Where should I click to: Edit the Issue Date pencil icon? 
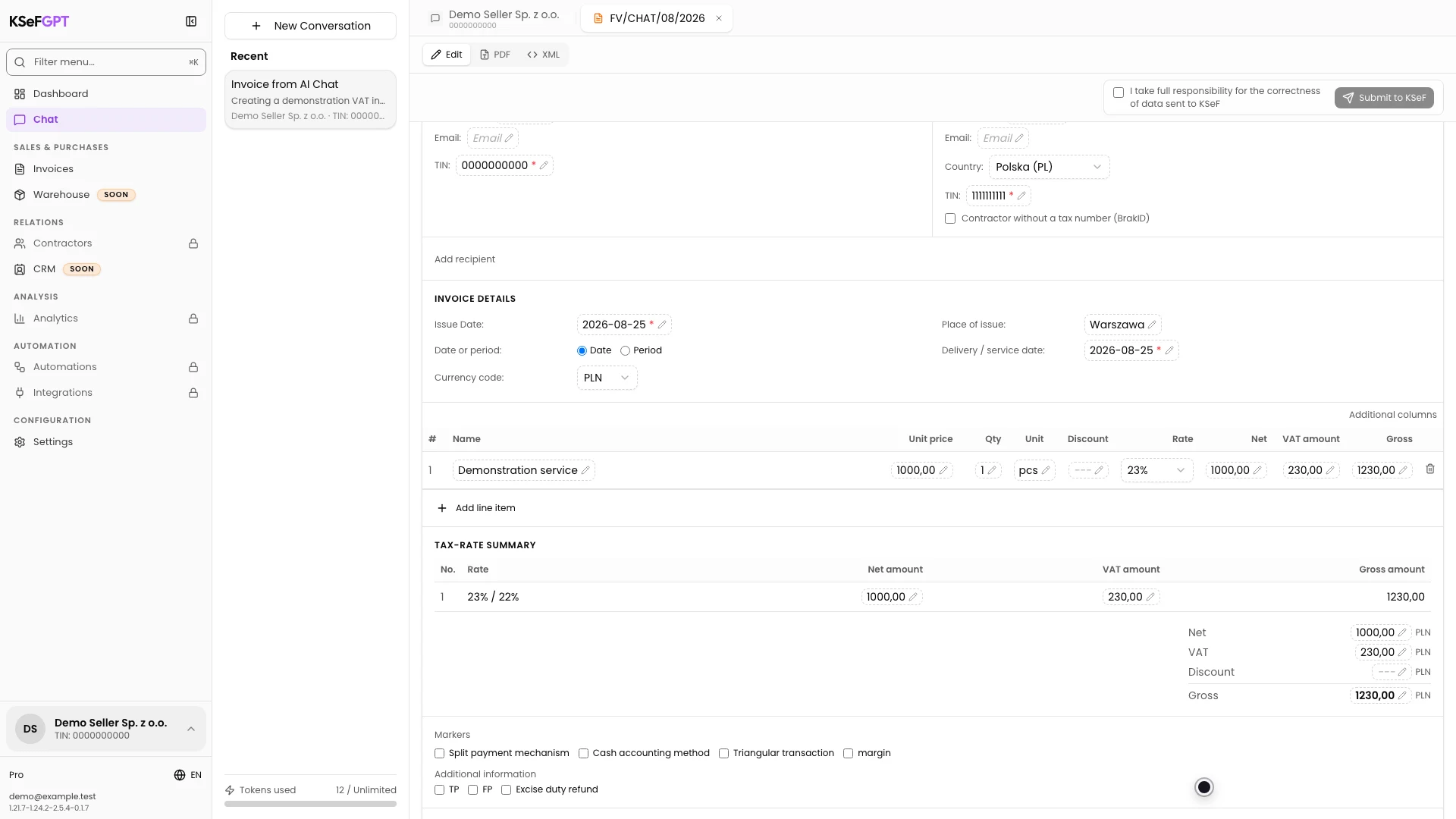[x=662, y=325]
